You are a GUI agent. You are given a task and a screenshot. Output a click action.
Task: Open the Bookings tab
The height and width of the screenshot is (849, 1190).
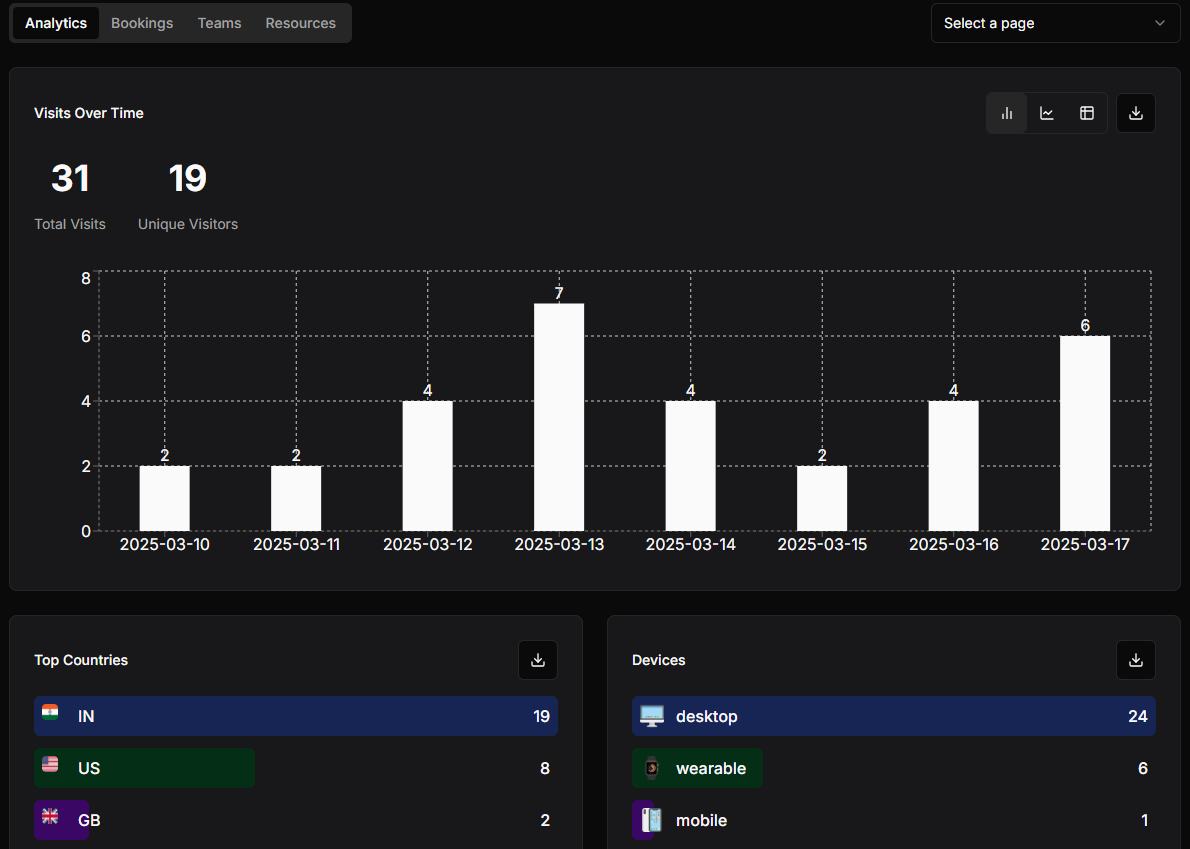click(142, 24)
